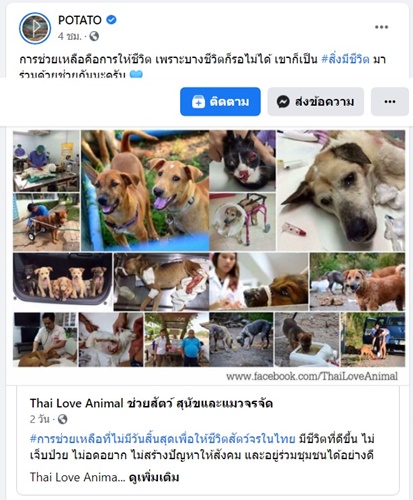Open the #การช่วยเหลือที่ไม่มีวันสิ้นสุด hashtag link
The image size is (413, 500).
(162, 439)
